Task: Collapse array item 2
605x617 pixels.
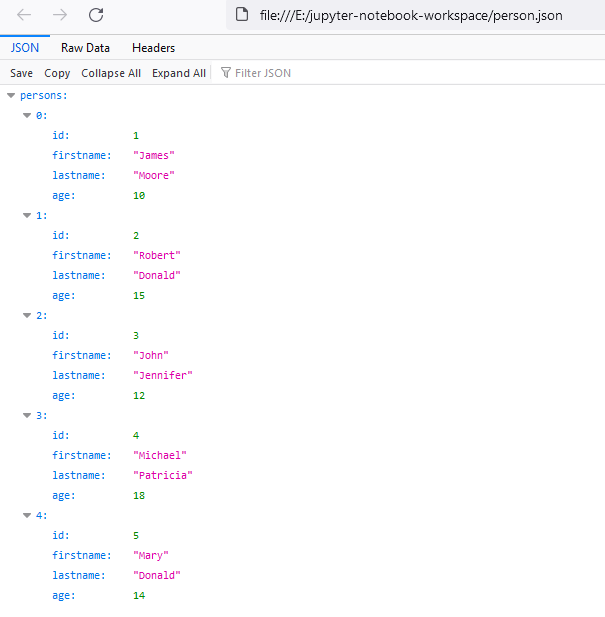Action: click(27, 316)
